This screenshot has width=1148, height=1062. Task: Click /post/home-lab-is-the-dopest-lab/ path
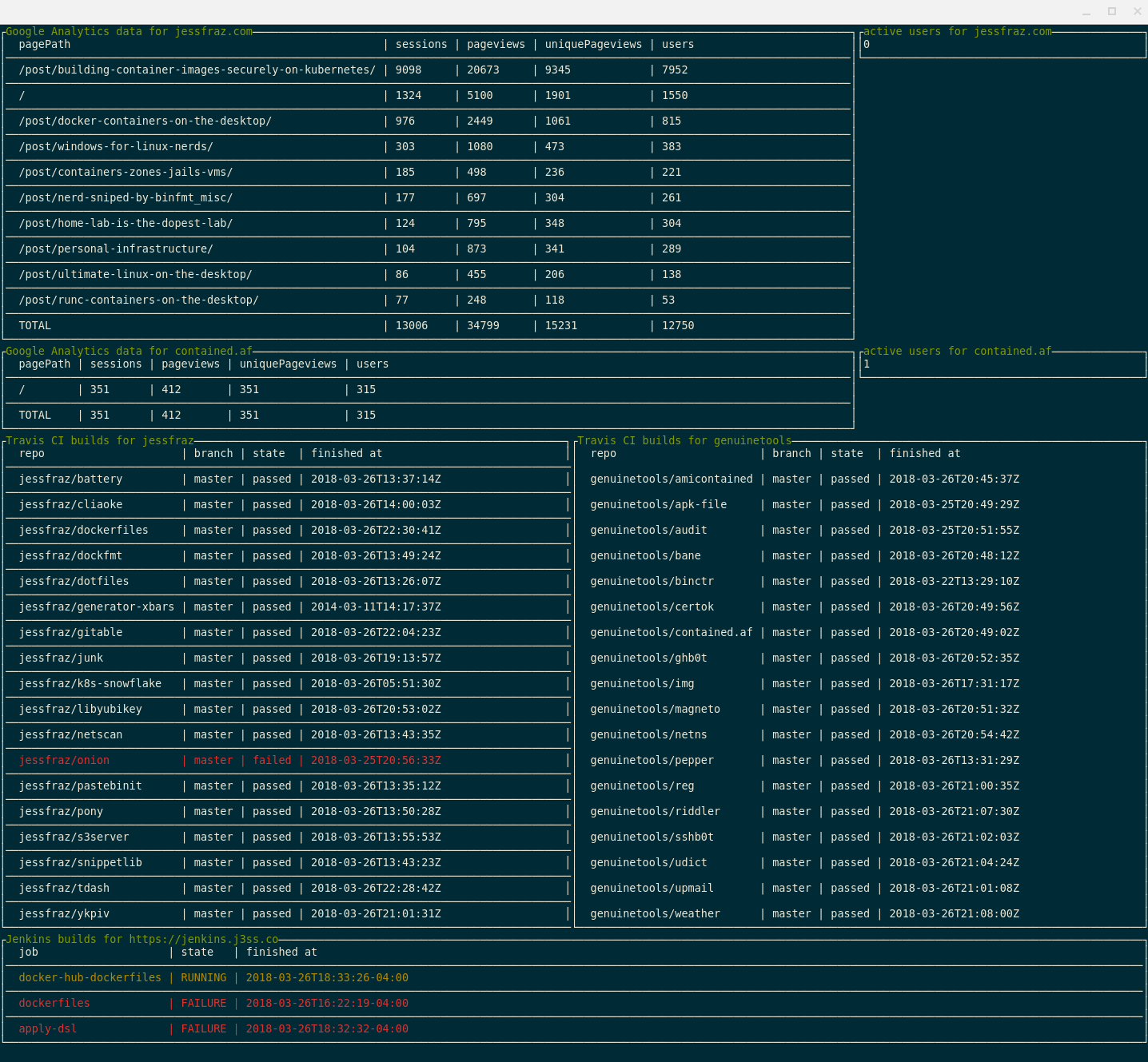tap(126, 224)
